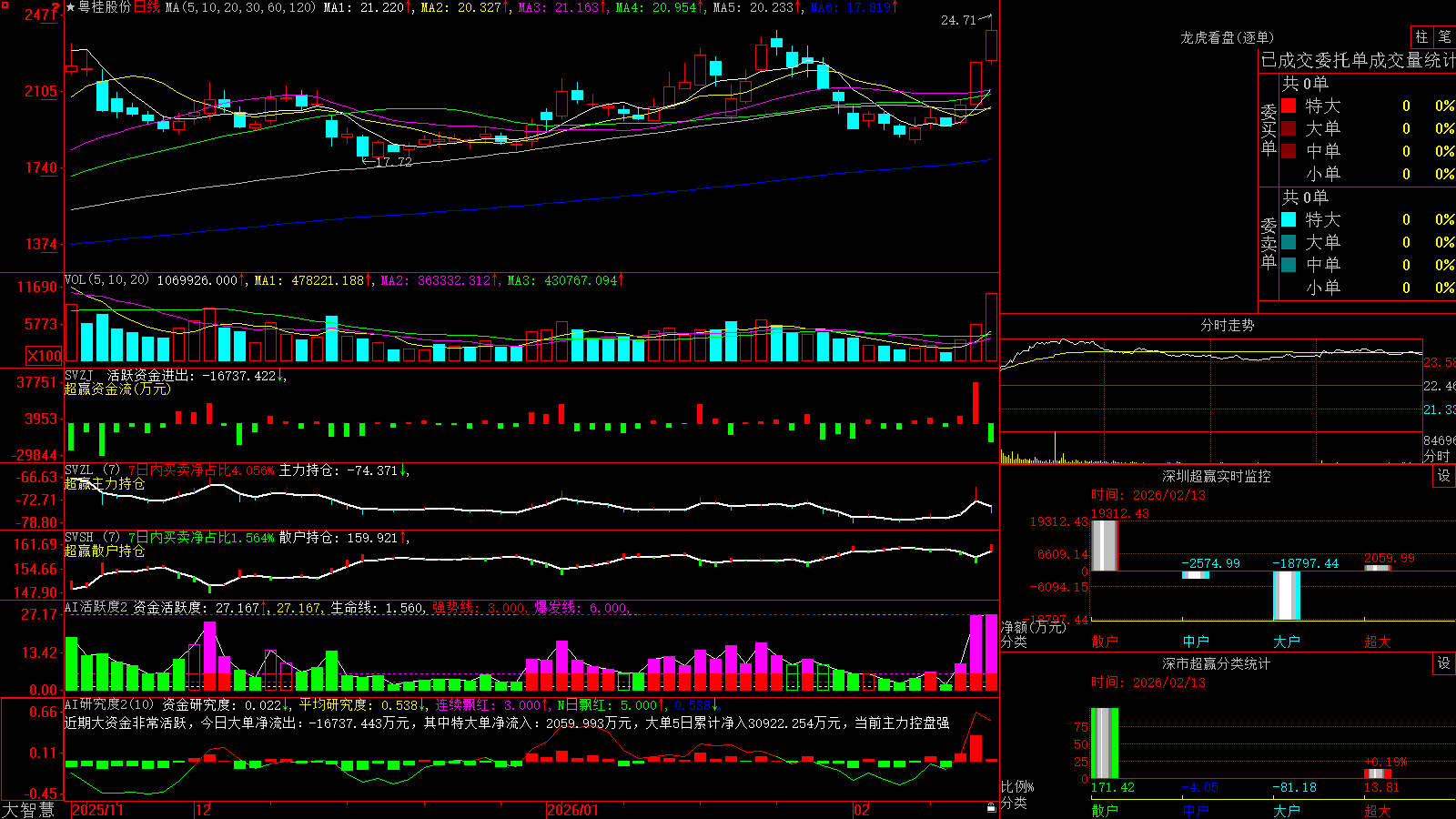This screenshot has height=819, width=1456.
Task: Click the 分时走势 panel title
Action: pos(1228,325)
